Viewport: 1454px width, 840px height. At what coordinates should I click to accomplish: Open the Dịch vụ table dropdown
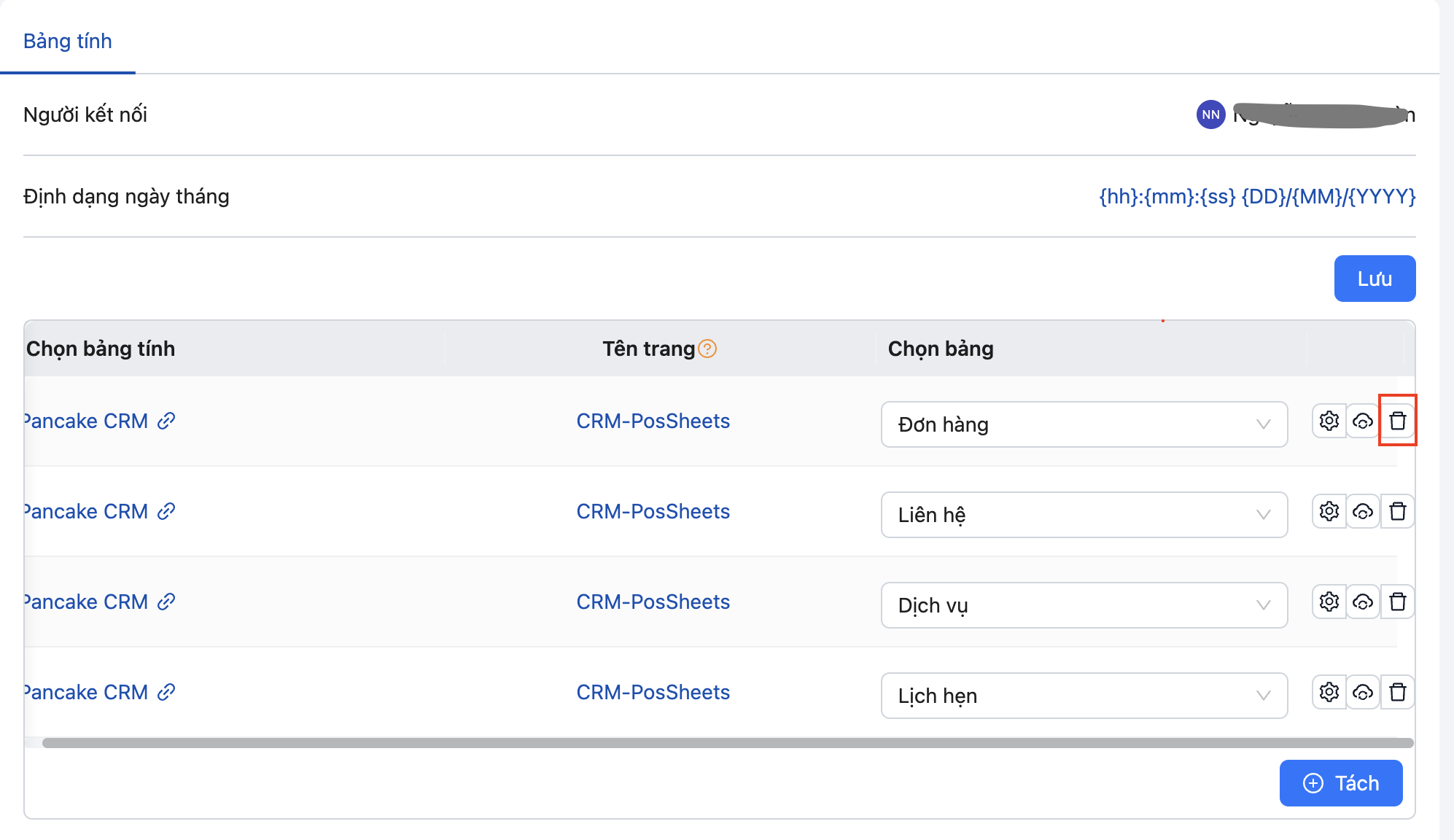tap(1084, 605)
